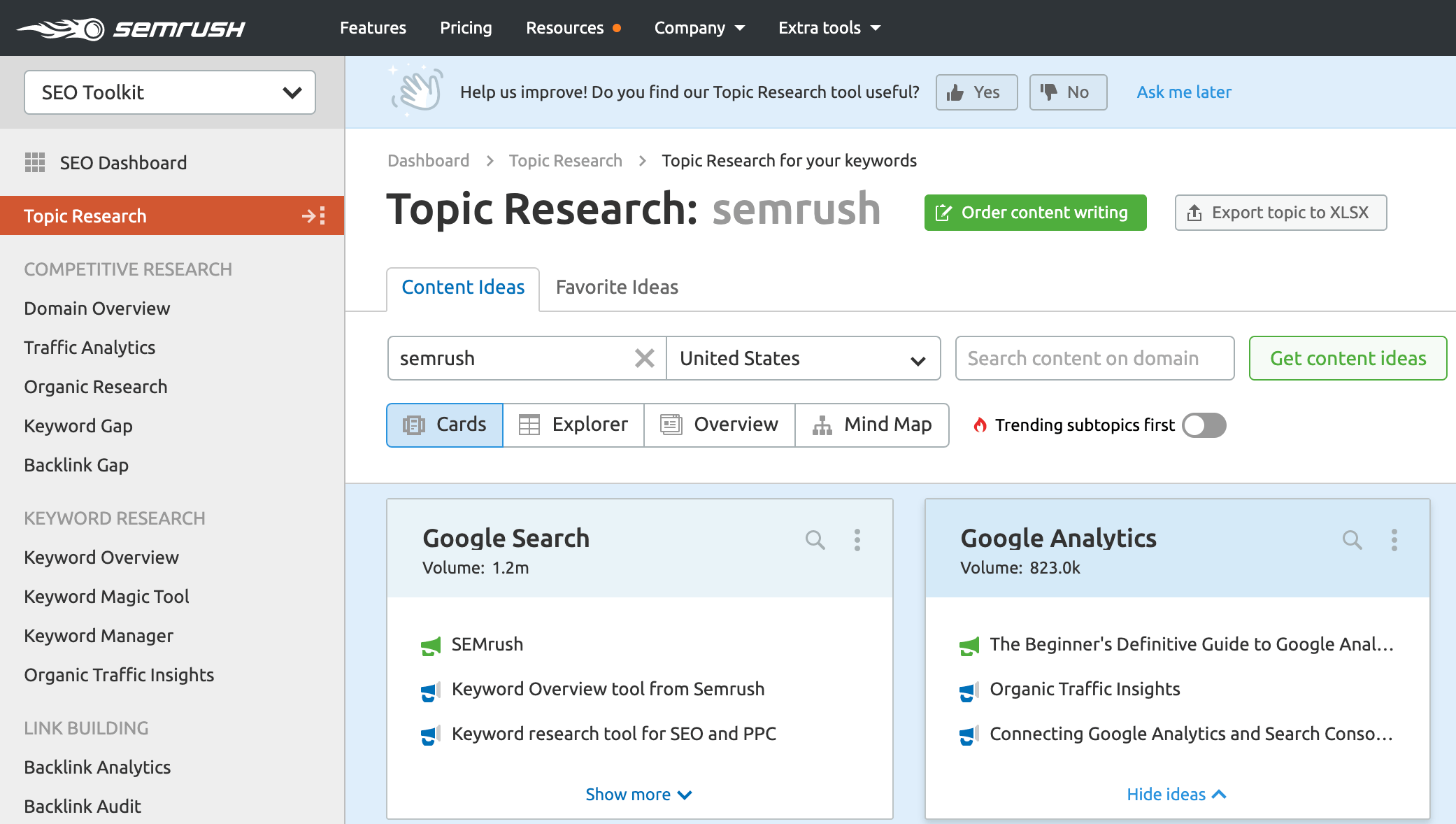Image resolution: width=1456 pixels, height=824 pixels.
Task: Click the fire trending icon
Action: click(x=980, y=425)
